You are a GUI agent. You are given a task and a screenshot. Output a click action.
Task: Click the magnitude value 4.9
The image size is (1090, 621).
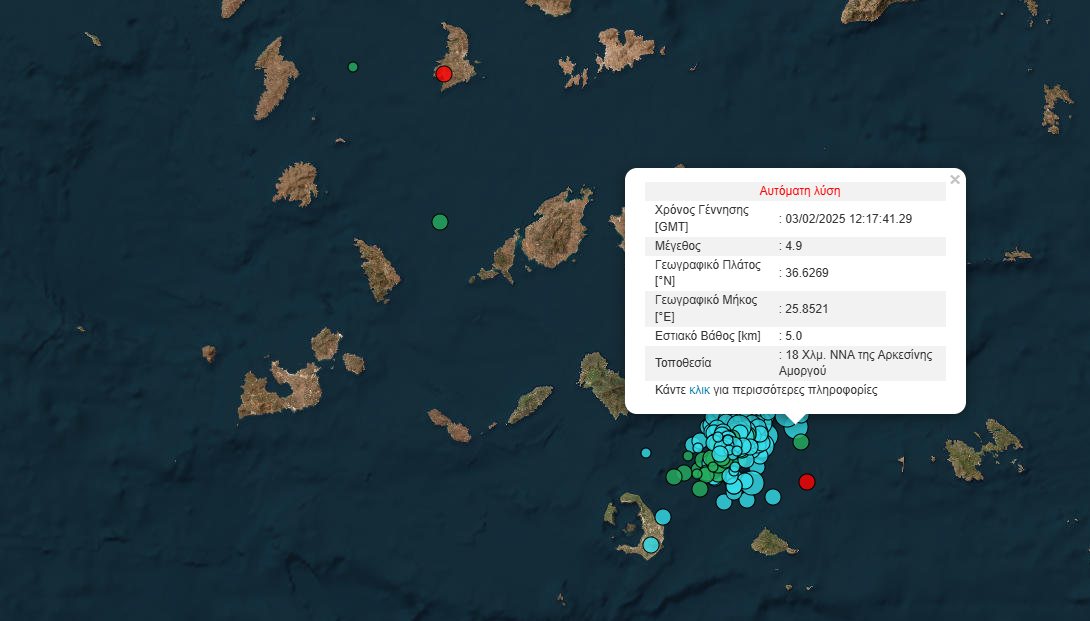click(794, 246)
